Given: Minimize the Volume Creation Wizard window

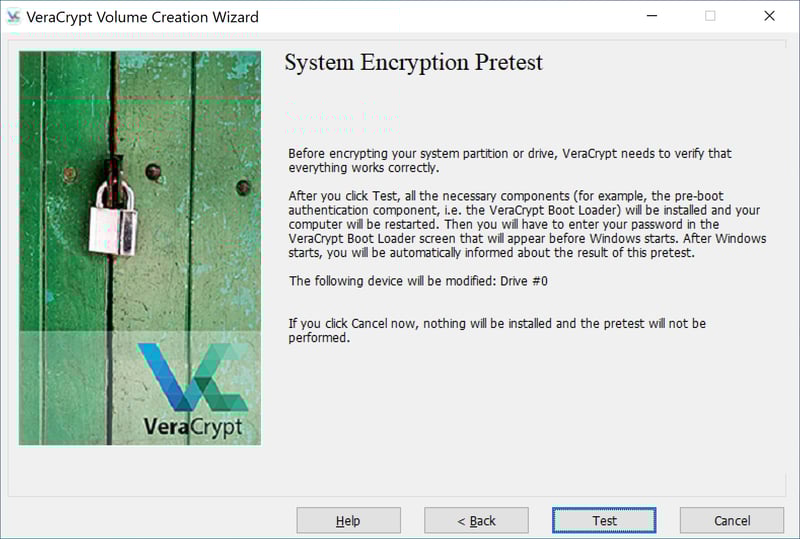Looking at the screenshot, I should [x=652, y=16].
